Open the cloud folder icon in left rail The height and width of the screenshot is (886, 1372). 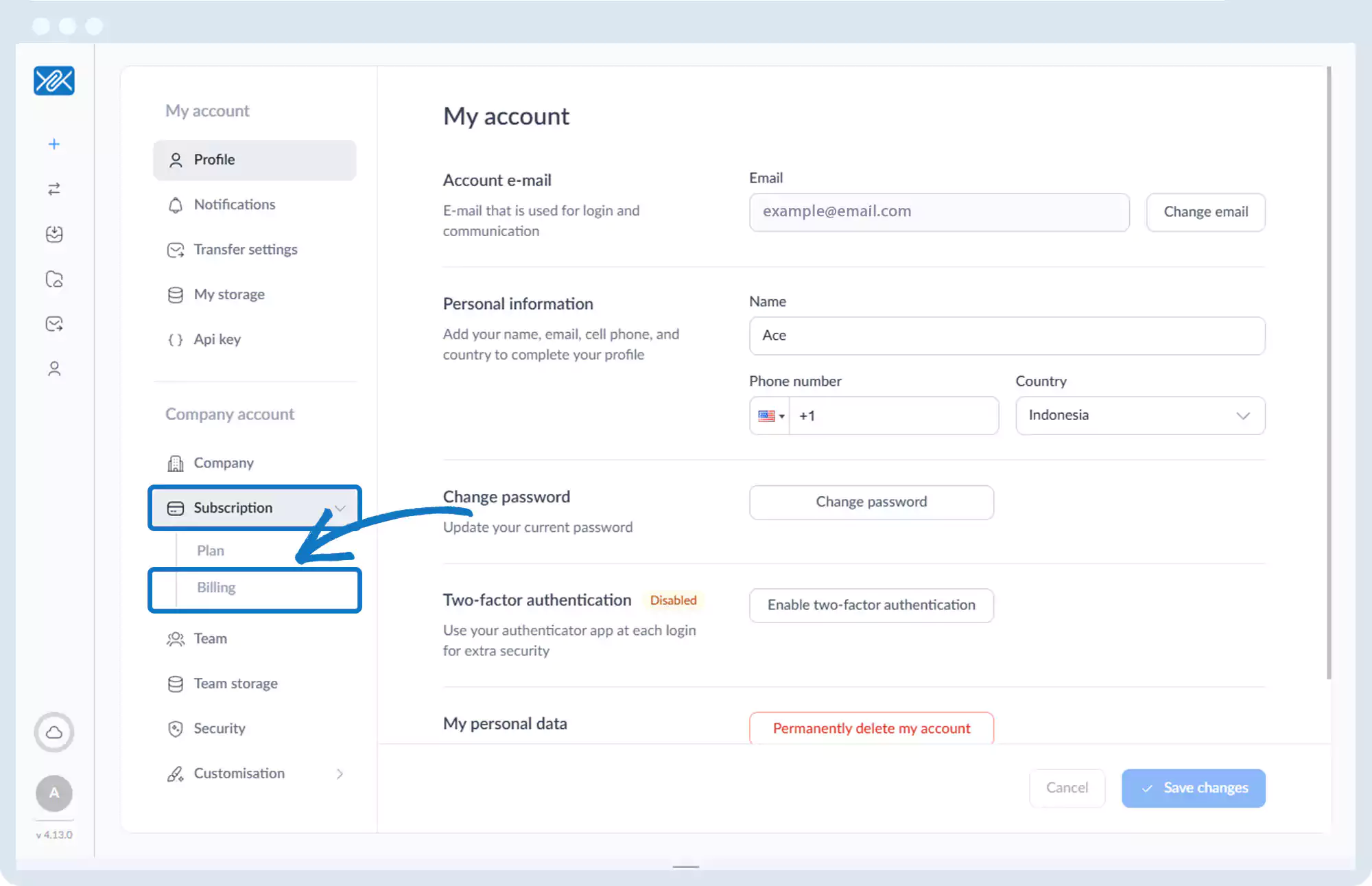(x=54, y=279)
